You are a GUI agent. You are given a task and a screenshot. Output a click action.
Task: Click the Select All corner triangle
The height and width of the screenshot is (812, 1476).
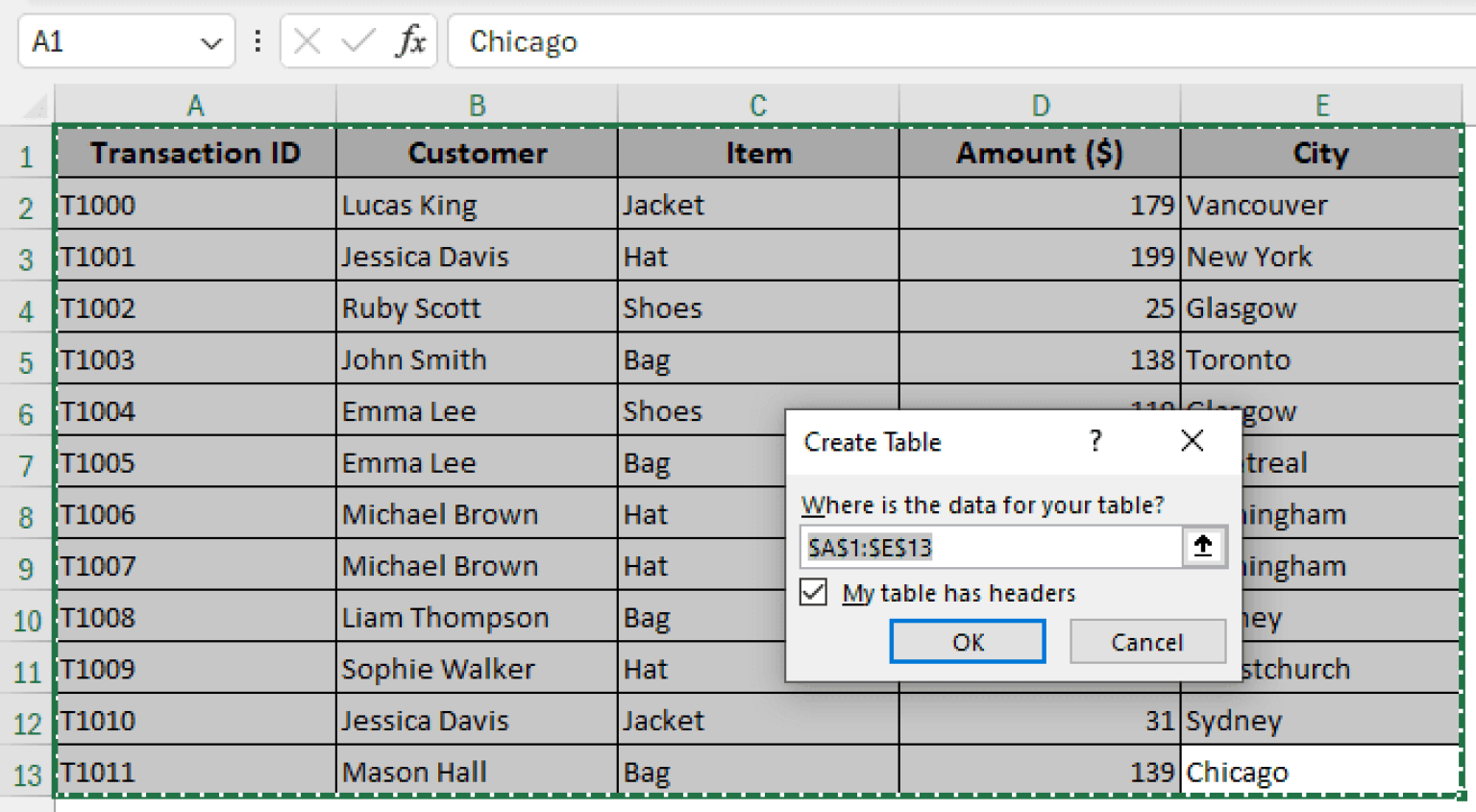pyautogui.click(x=36, y=105)
